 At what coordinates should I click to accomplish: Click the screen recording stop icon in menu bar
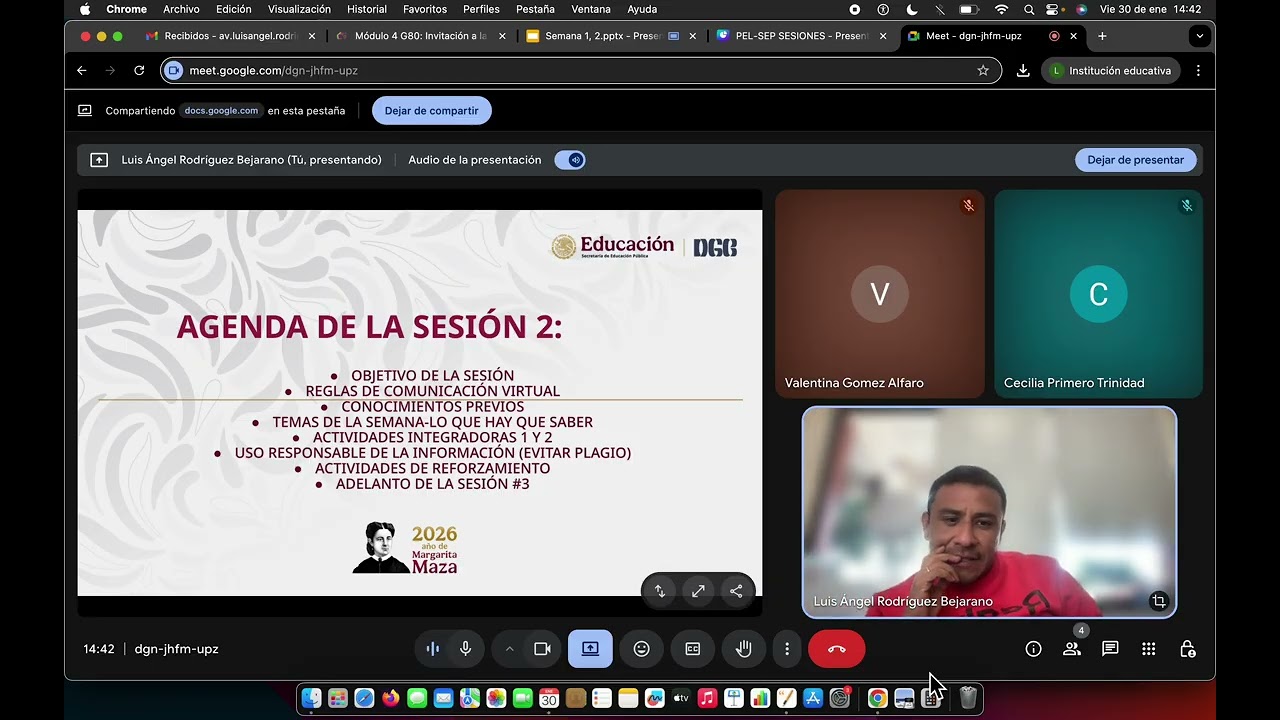pos(854,9)
